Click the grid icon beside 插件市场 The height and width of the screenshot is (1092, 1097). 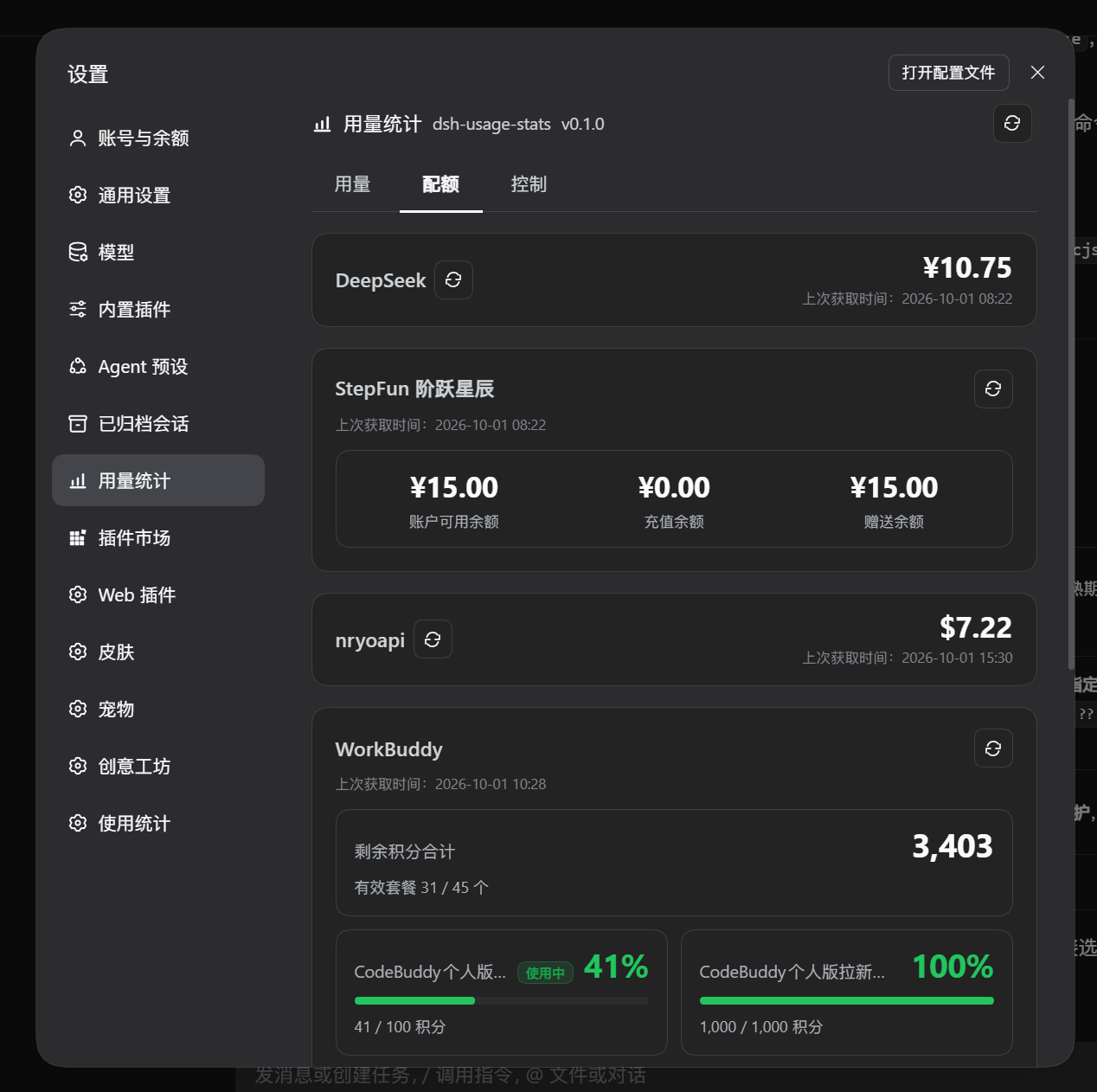point(78,537)
